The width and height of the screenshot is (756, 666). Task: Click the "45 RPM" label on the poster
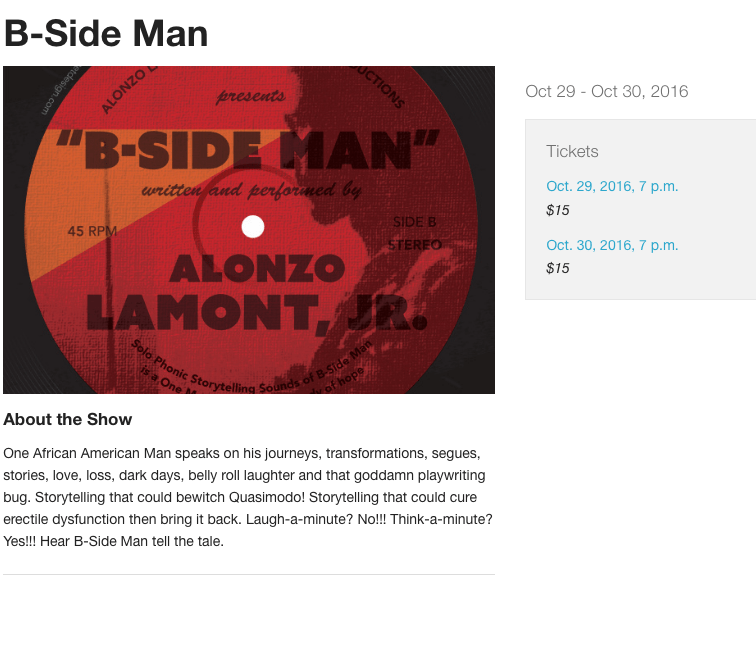[92, 231]
